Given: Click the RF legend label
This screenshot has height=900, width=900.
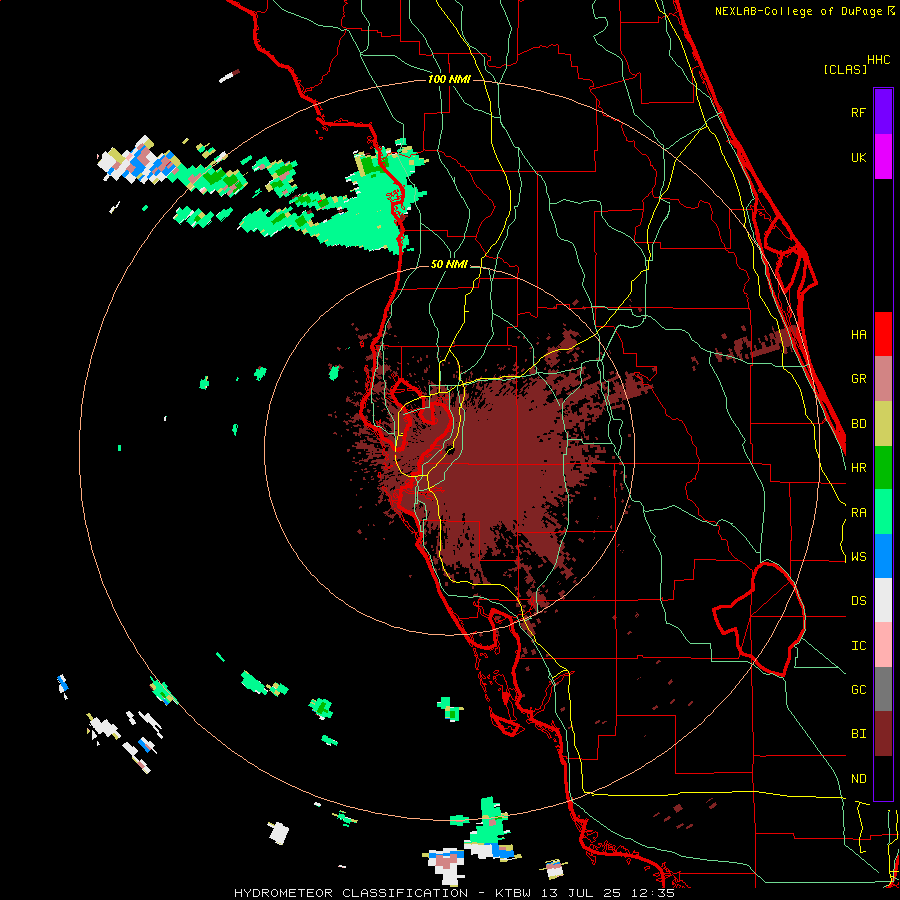Looking at the screenshot, I should point(858,112).
